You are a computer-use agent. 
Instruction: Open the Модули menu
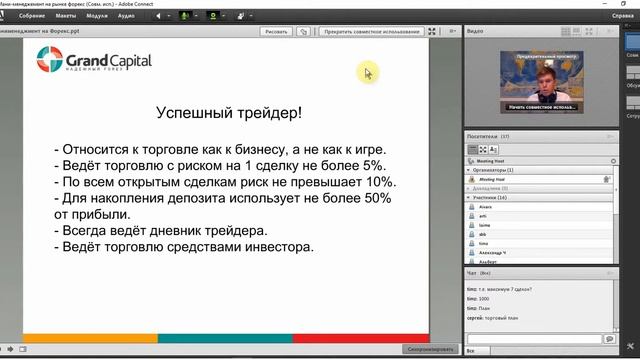point(97,16)
